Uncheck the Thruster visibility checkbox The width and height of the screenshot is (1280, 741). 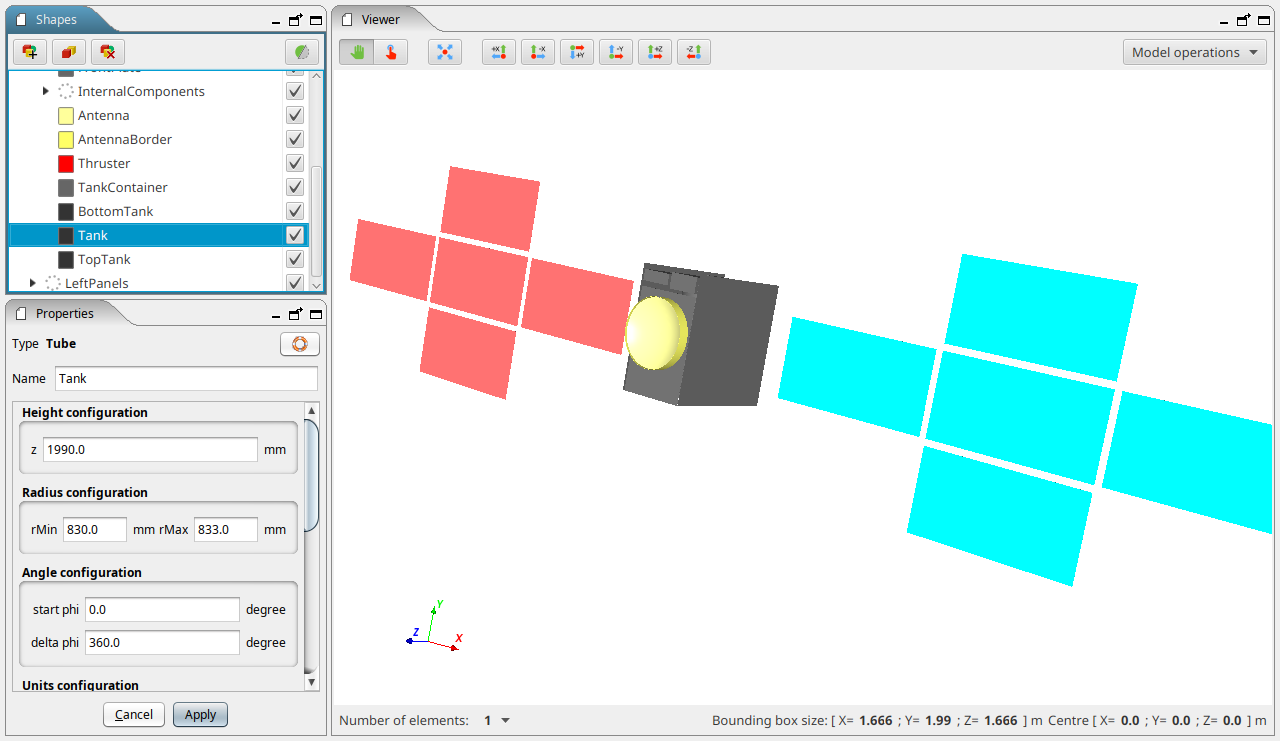point(294,163)
